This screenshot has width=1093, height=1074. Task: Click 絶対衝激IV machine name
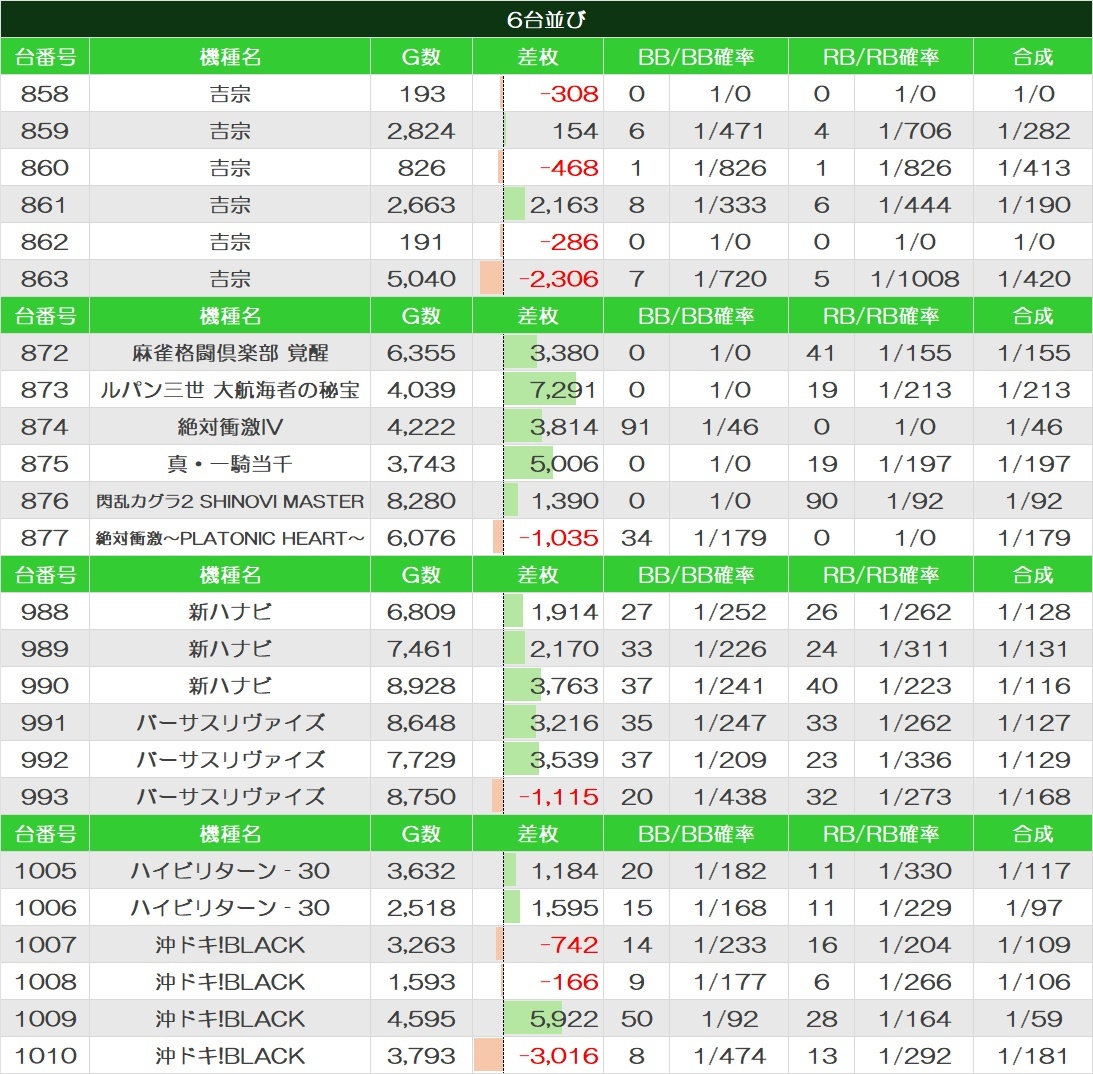230,427
